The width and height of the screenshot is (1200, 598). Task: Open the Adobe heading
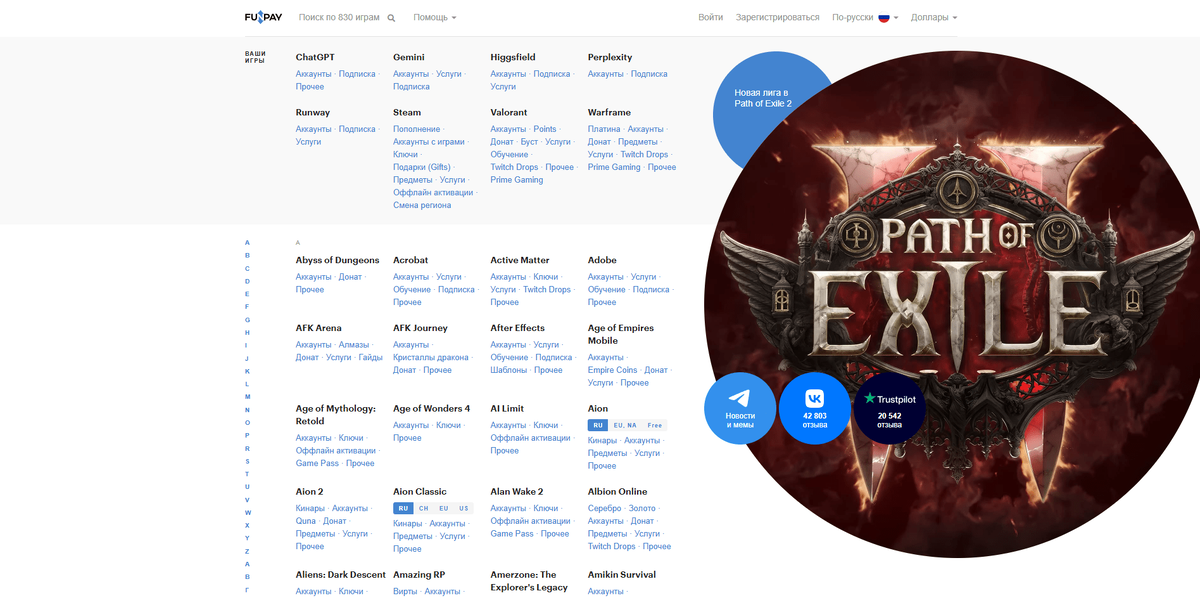click(602, 260)
